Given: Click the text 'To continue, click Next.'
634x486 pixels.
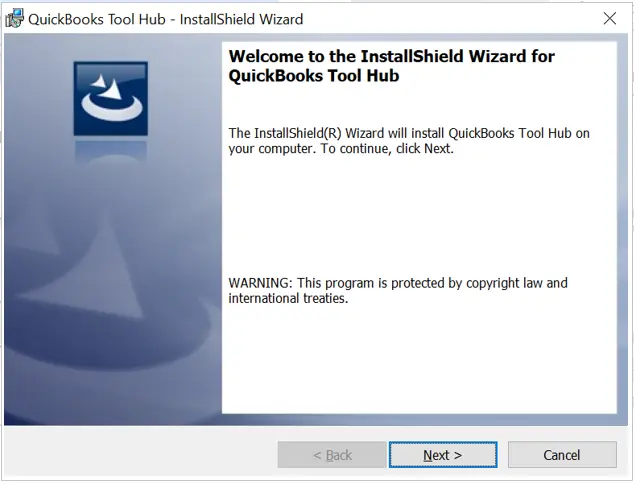Looking at the screenshot, I should [x=387, y=149].
